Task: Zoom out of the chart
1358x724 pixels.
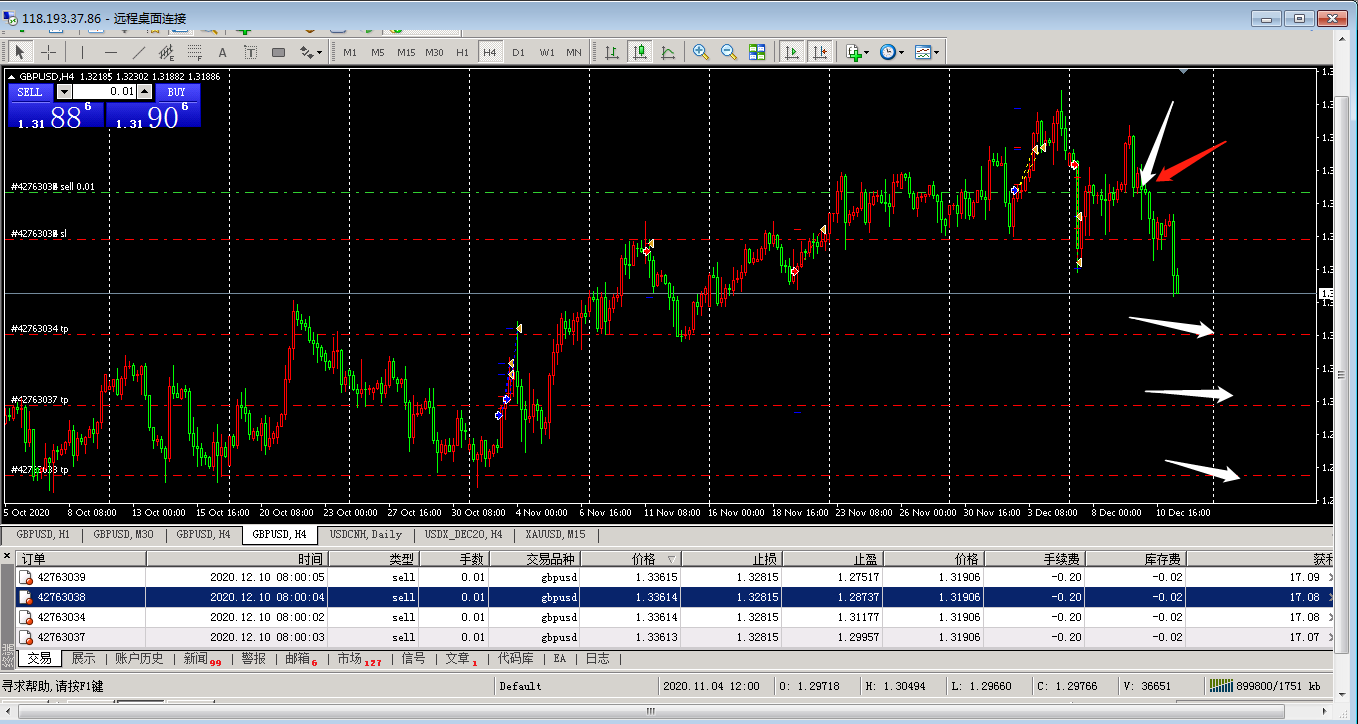Action: 729,52
